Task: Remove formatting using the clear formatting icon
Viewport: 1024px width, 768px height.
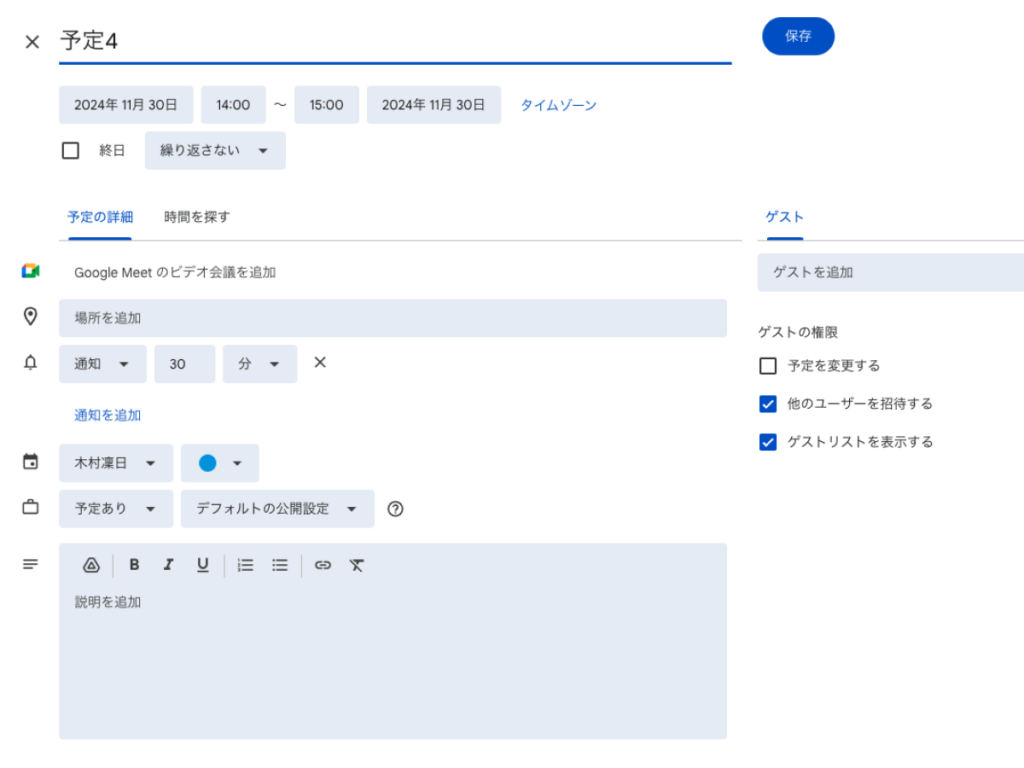Action: pos(356,565)
